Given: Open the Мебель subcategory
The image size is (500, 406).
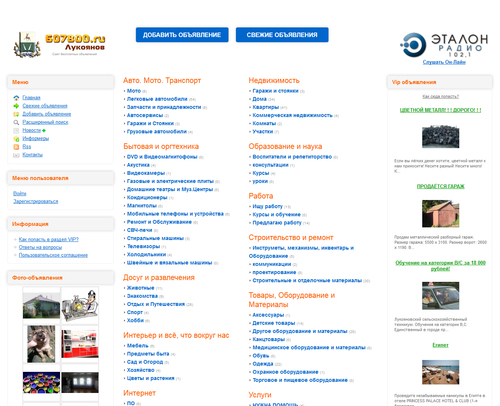Looking at the screenshot, I should pos(137,346).
